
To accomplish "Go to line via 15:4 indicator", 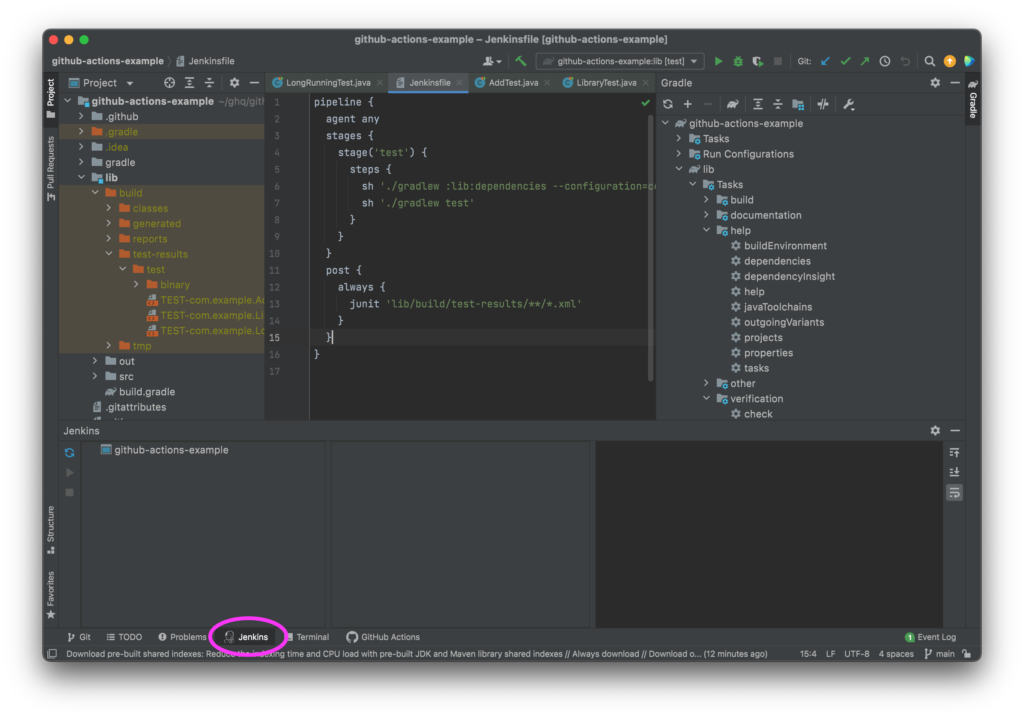I will point(808,654).
